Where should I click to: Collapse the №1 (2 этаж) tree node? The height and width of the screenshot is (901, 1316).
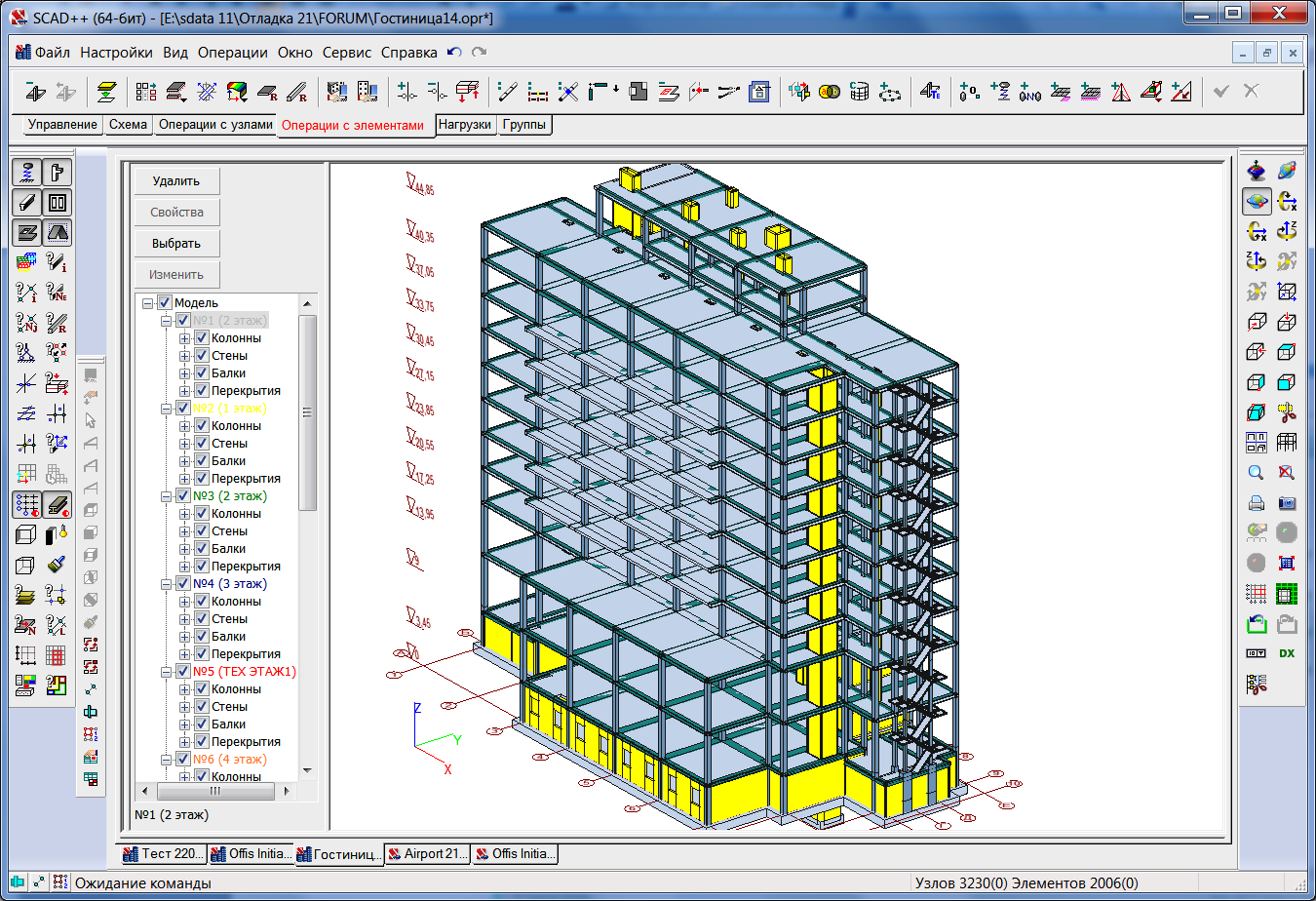tap(166, 321)
